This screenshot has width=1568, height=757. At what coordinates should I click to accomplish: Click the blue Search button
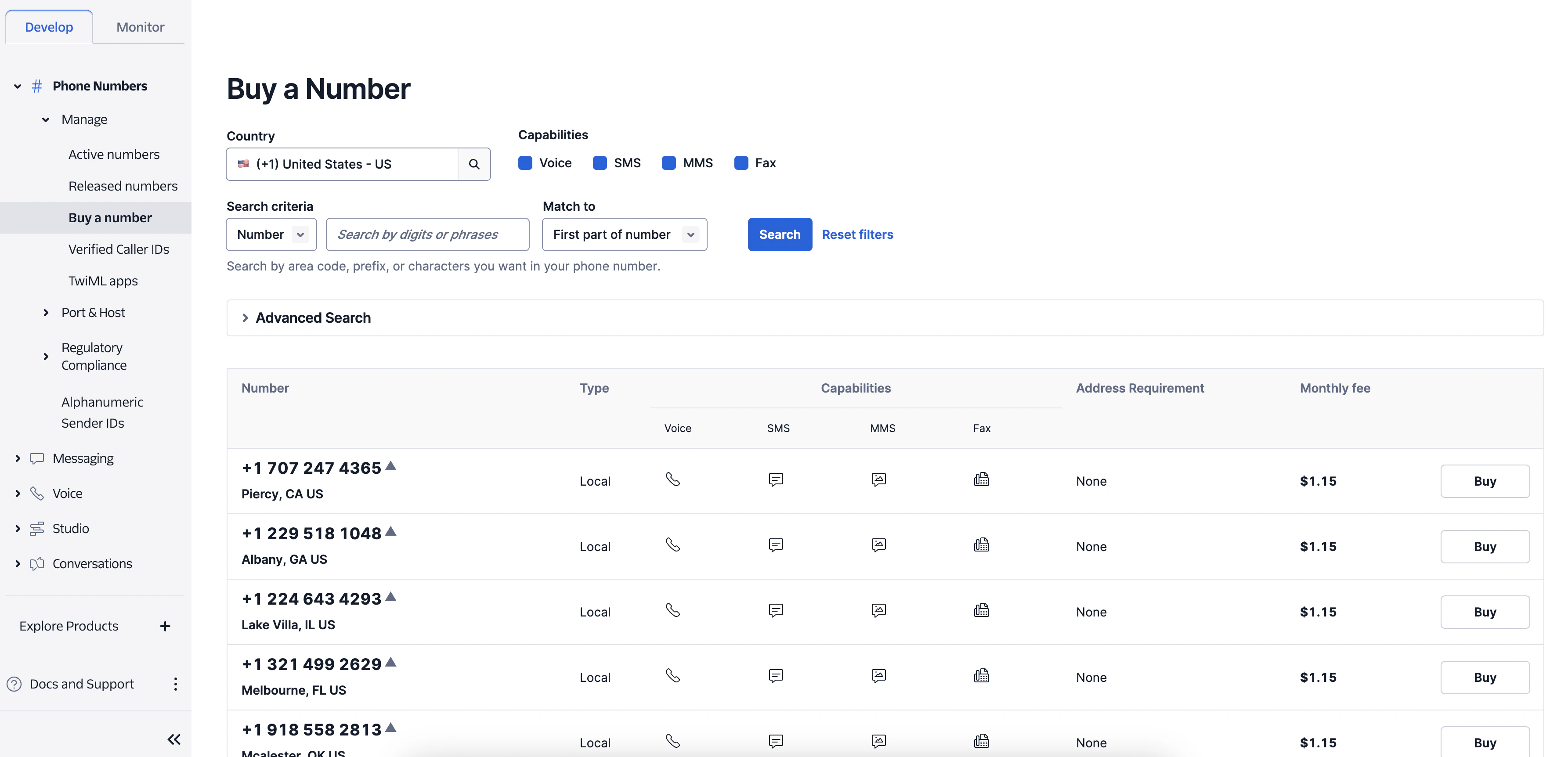point(779,234)
